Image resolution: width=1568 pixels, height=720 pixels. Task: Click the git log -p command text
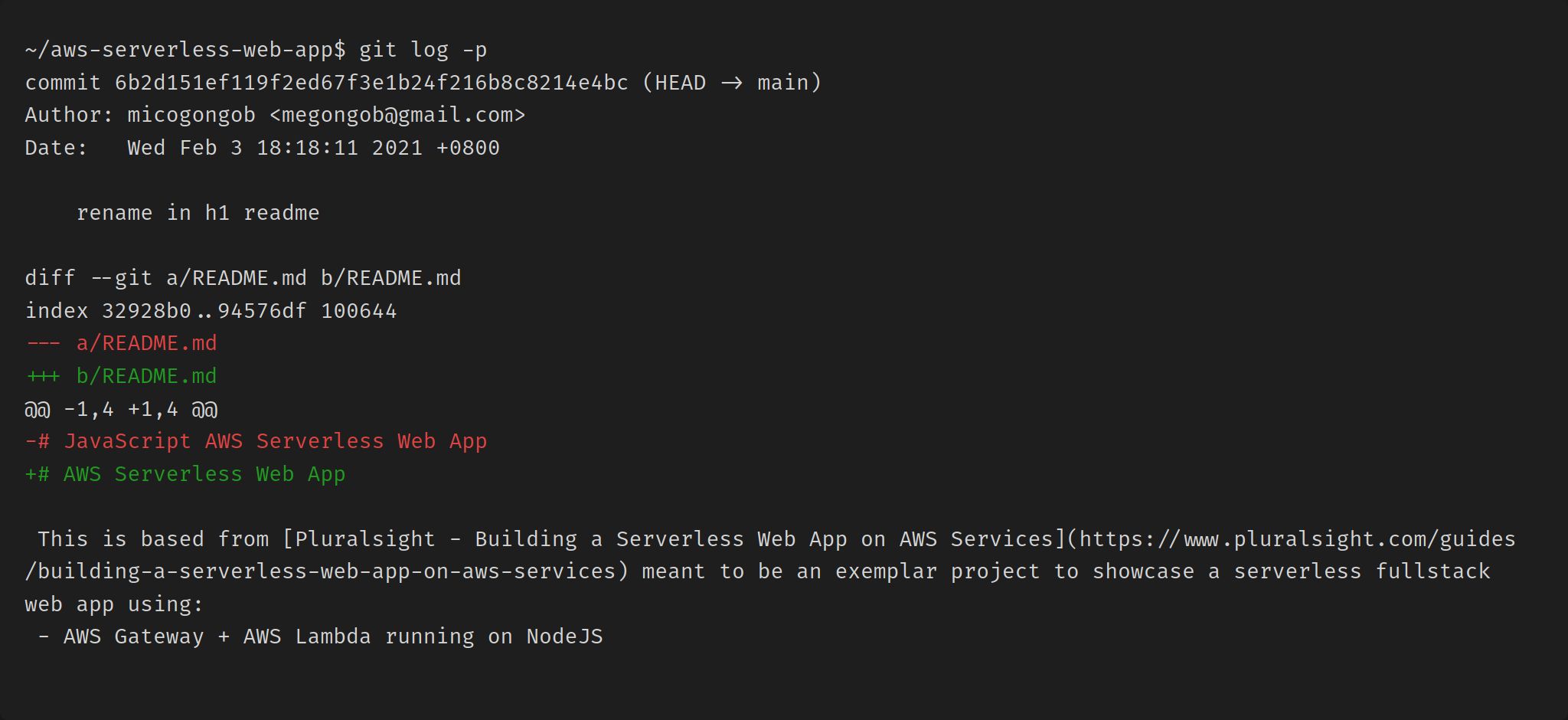[423, 50]
